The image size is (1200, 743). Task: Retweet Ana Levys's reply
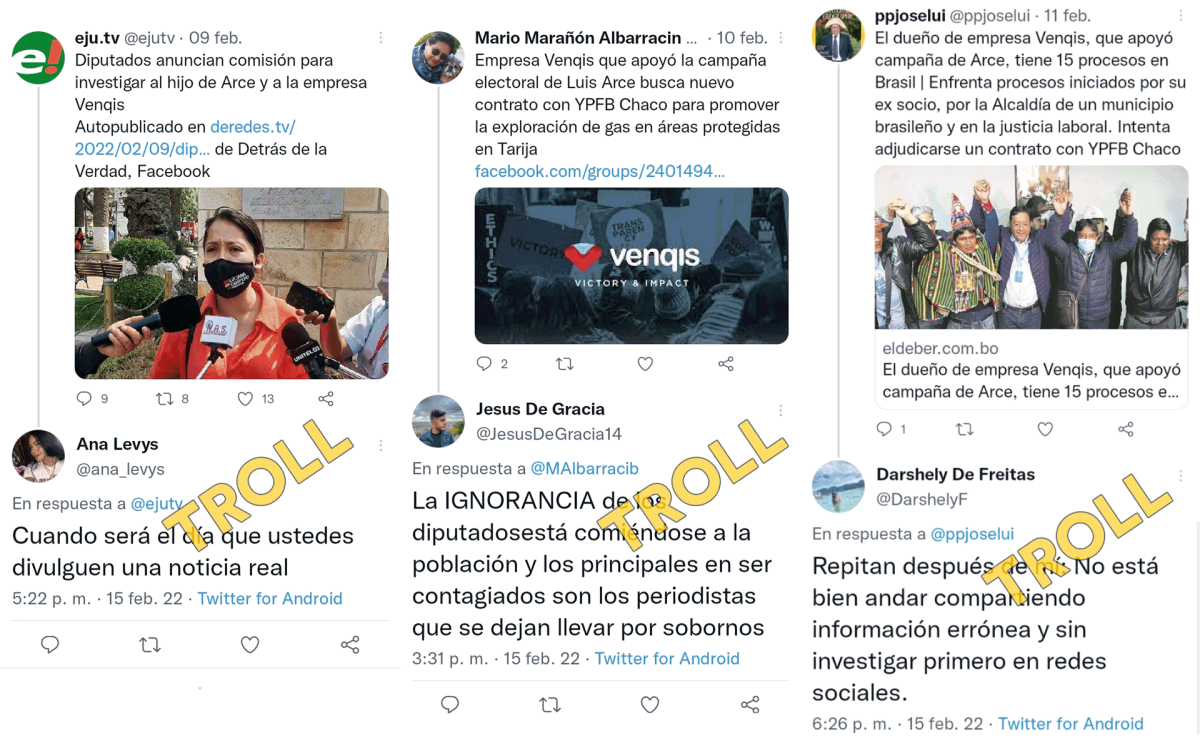coord(150,645)
